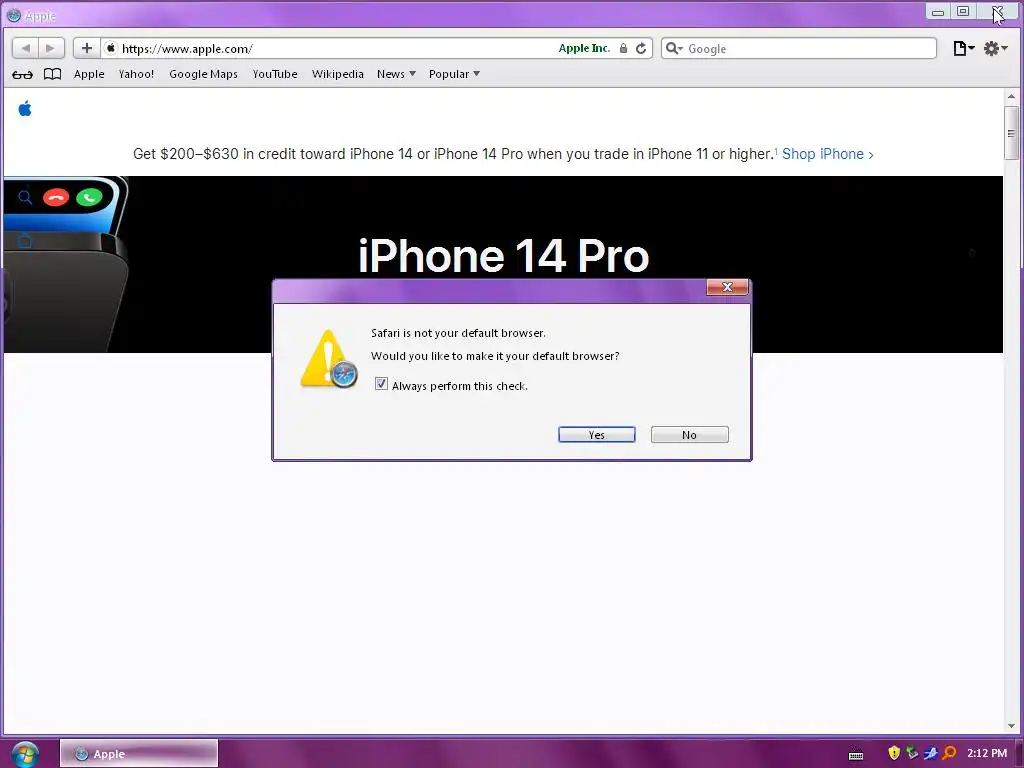
Task: Click the red end-call icon
Action: [56, 197]
